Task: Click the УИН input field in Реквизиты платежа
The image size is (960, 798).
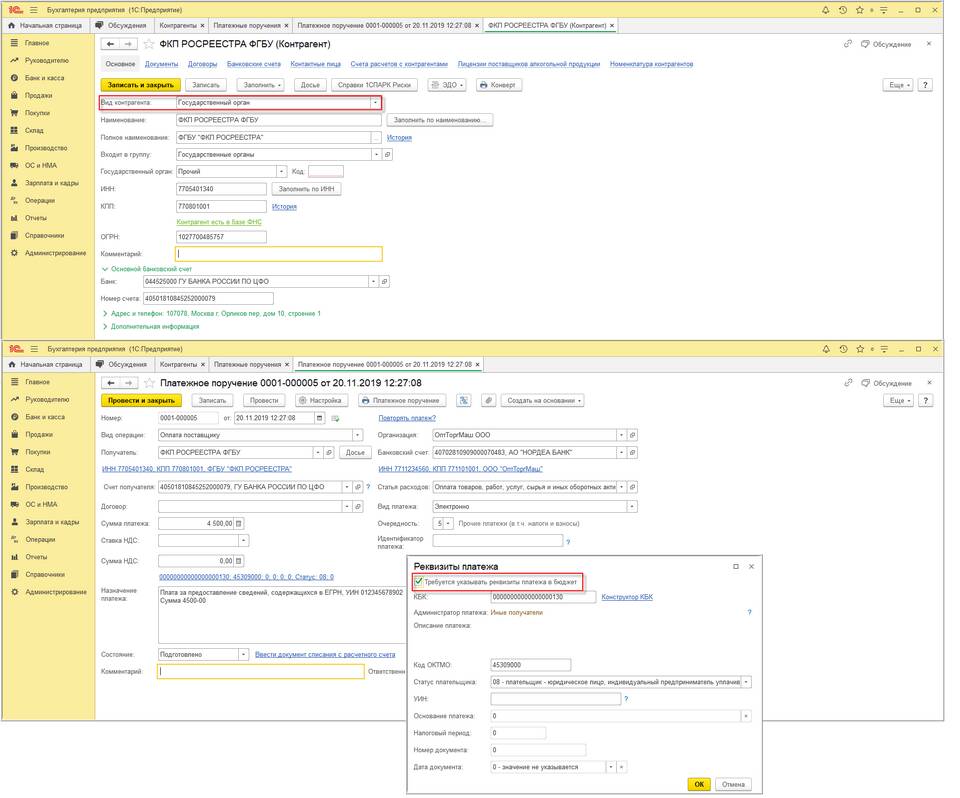Action: 555,699
